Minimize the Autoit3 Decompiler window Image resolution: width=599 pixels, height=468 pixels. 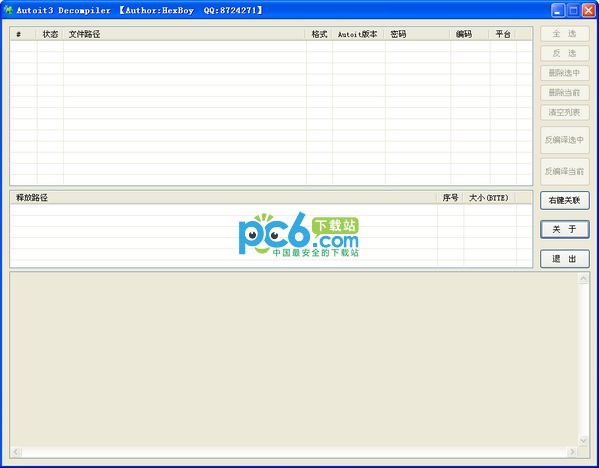point(558,10)
